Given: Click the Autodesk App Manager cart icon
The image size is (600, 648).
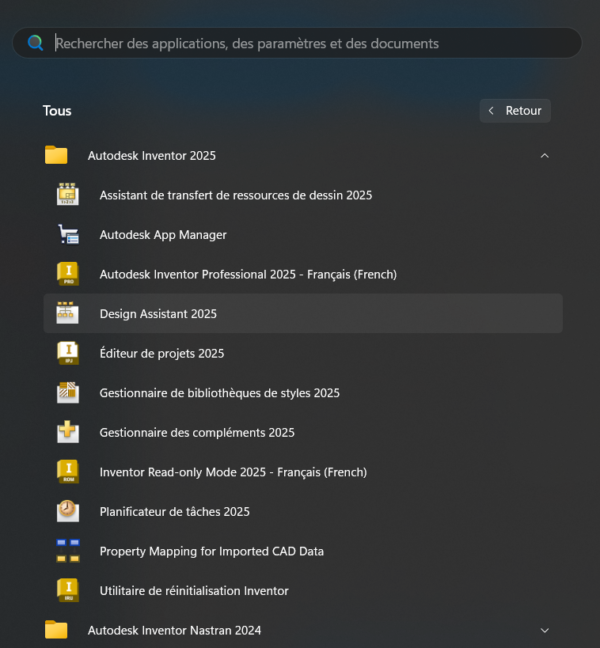Looking at the screenshot, I should click(68, 234).
